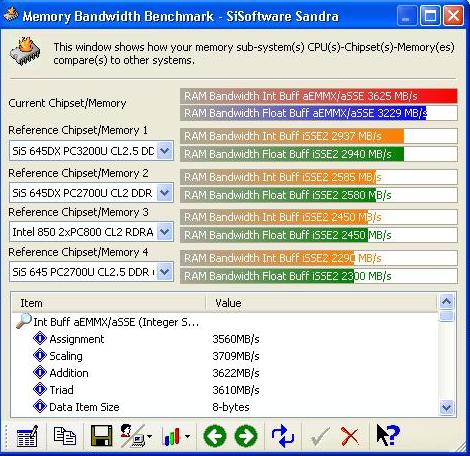Click the Current Chipset/Memory label
Image resolution: width=470 pixels, height=456 pixels.
tap(67, 103)
